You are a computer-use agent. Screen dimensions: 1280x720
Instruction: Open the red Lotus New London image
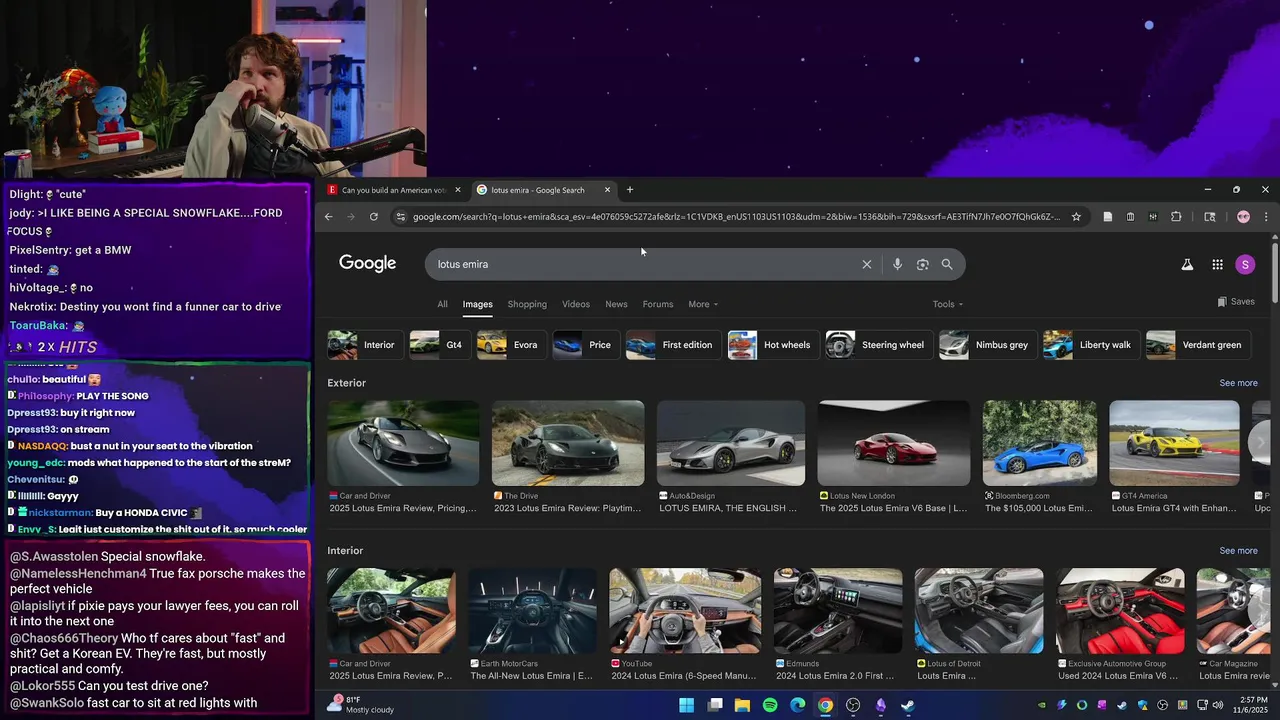click(893, 443)
